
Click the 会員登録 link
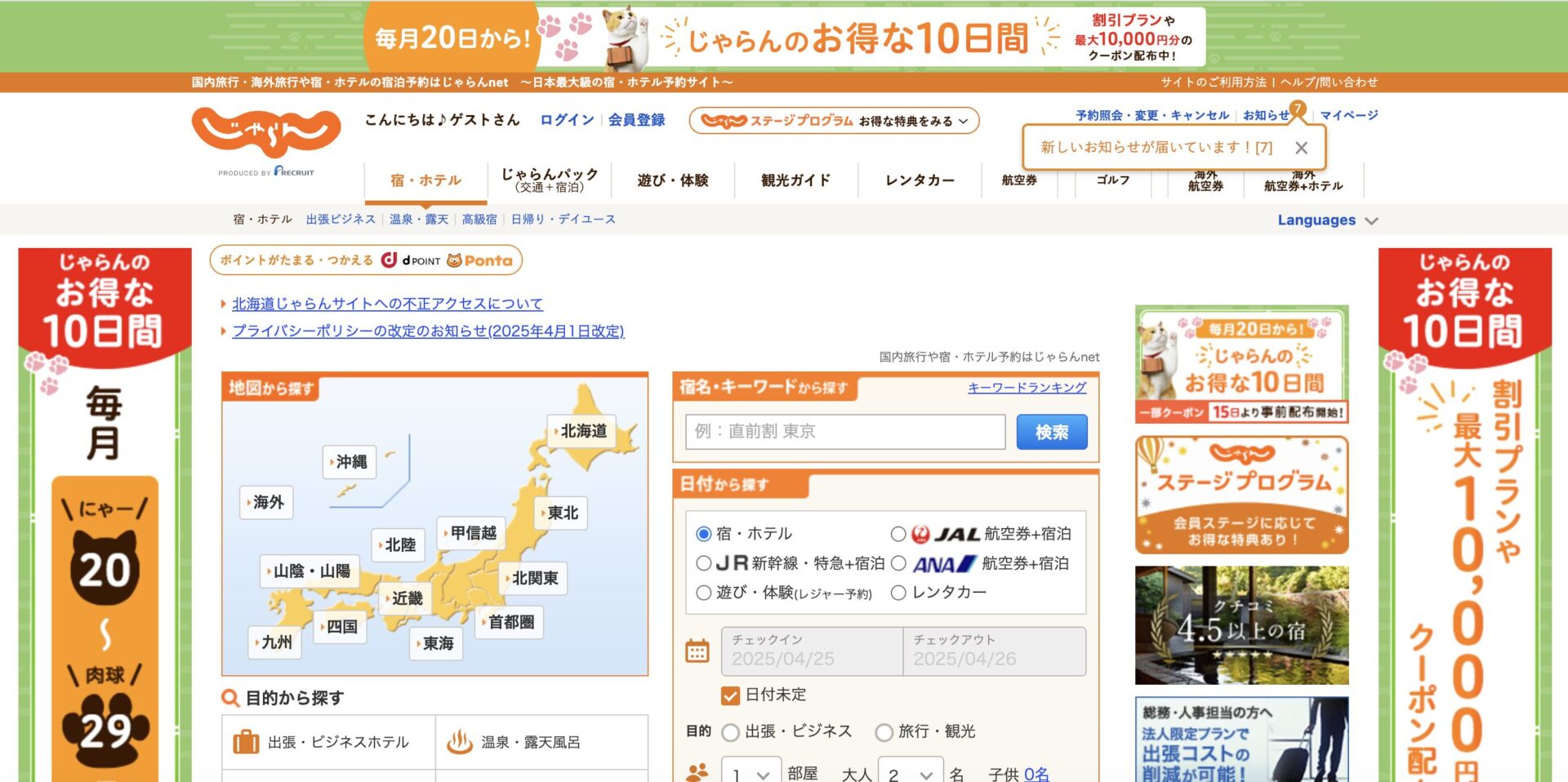coord(636,120)
